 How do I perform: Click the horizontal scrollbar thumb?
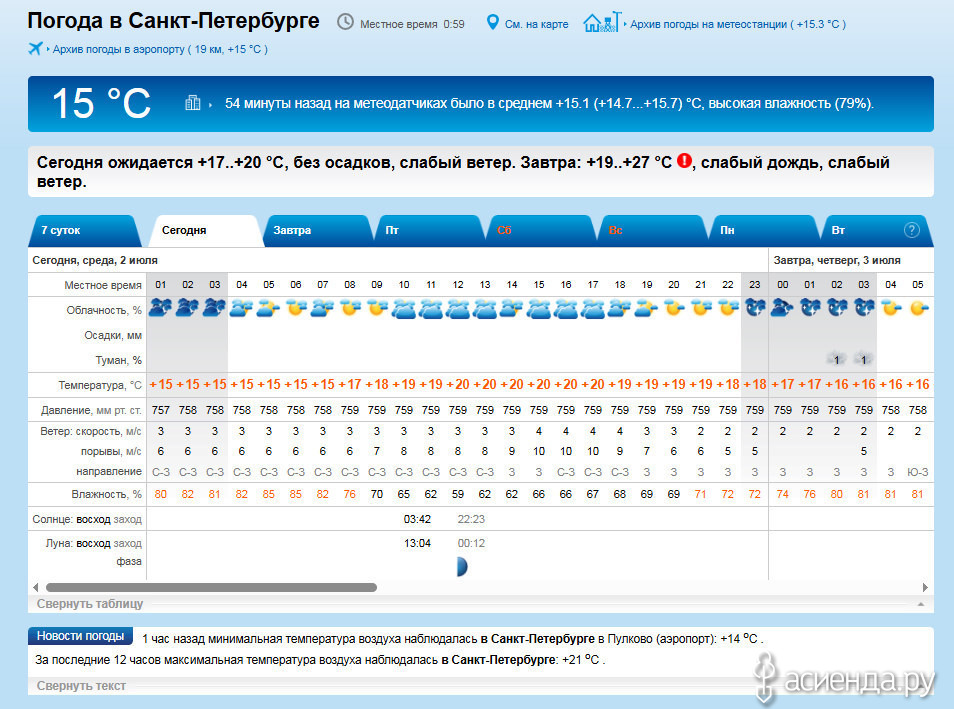(211, 587)
